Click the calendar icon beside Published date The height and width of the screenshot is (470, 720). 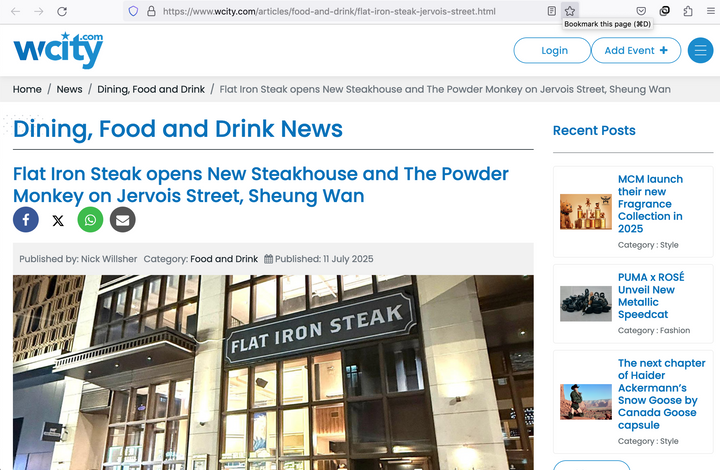pyautogui.click(x=269, y=259)
